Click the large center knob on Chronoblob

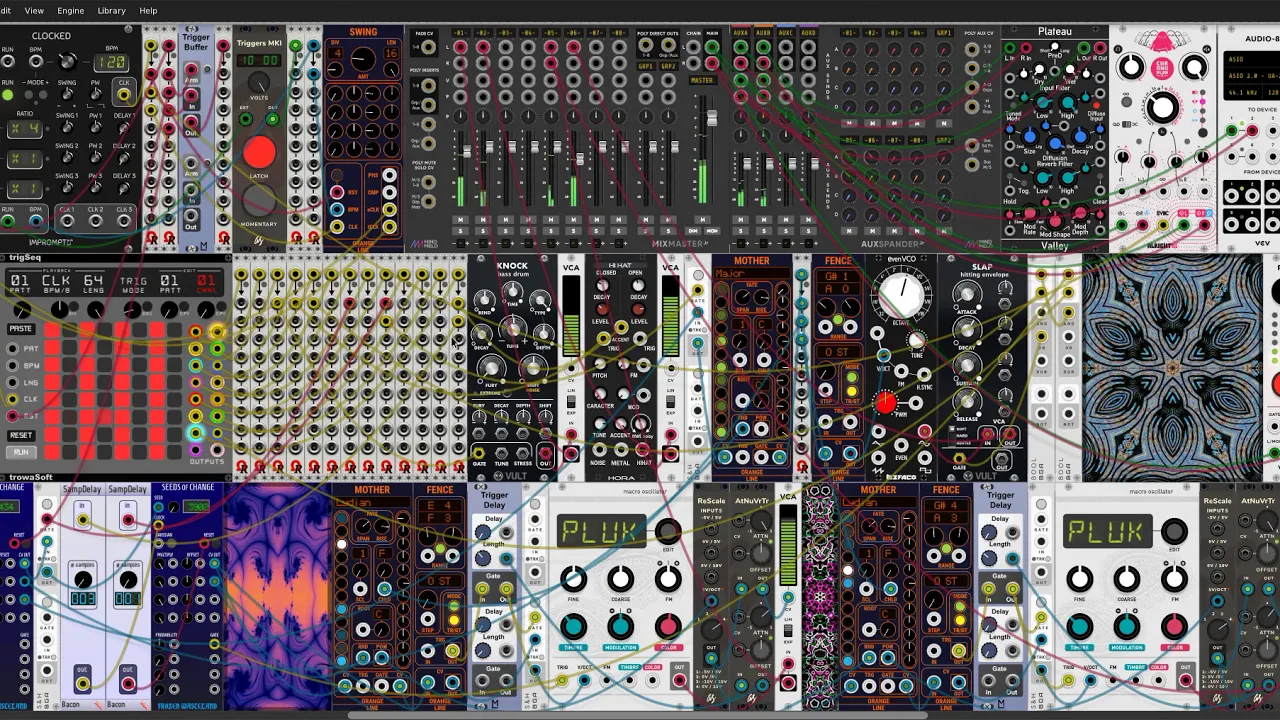tap(1162, 108)
